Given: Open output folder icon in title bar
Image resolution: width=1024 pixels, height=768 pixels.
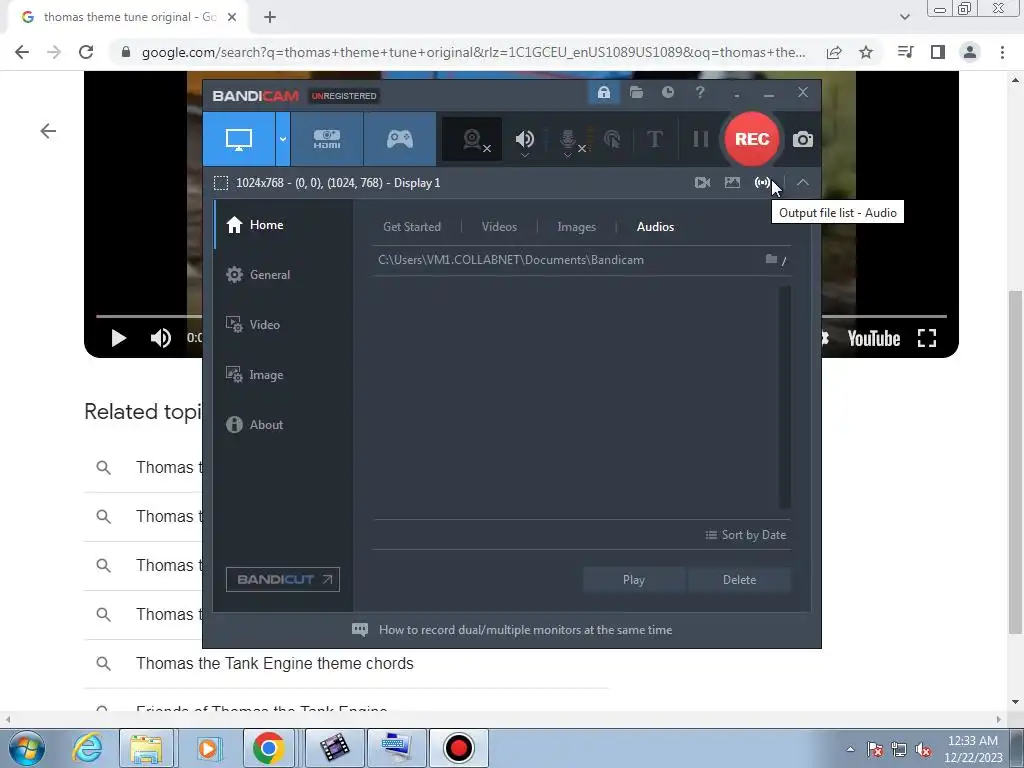Looking at the screenshot, I should pos(636,93).
